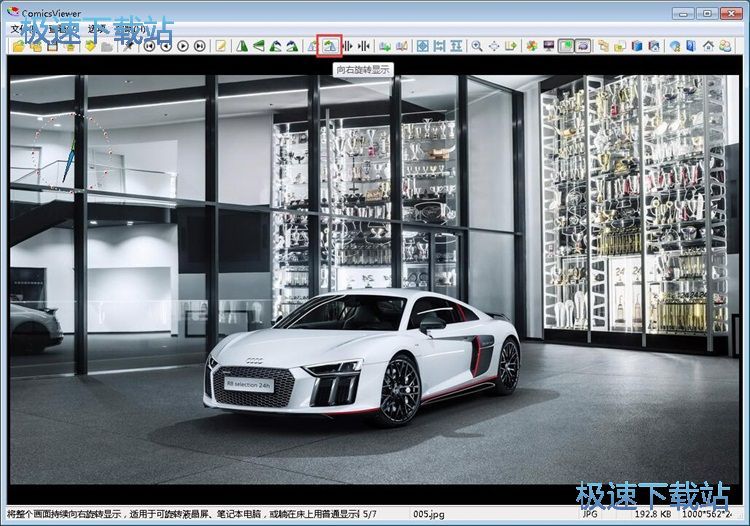
Task: Click the highlighted rotate right display icon
Action: point(329,46)
